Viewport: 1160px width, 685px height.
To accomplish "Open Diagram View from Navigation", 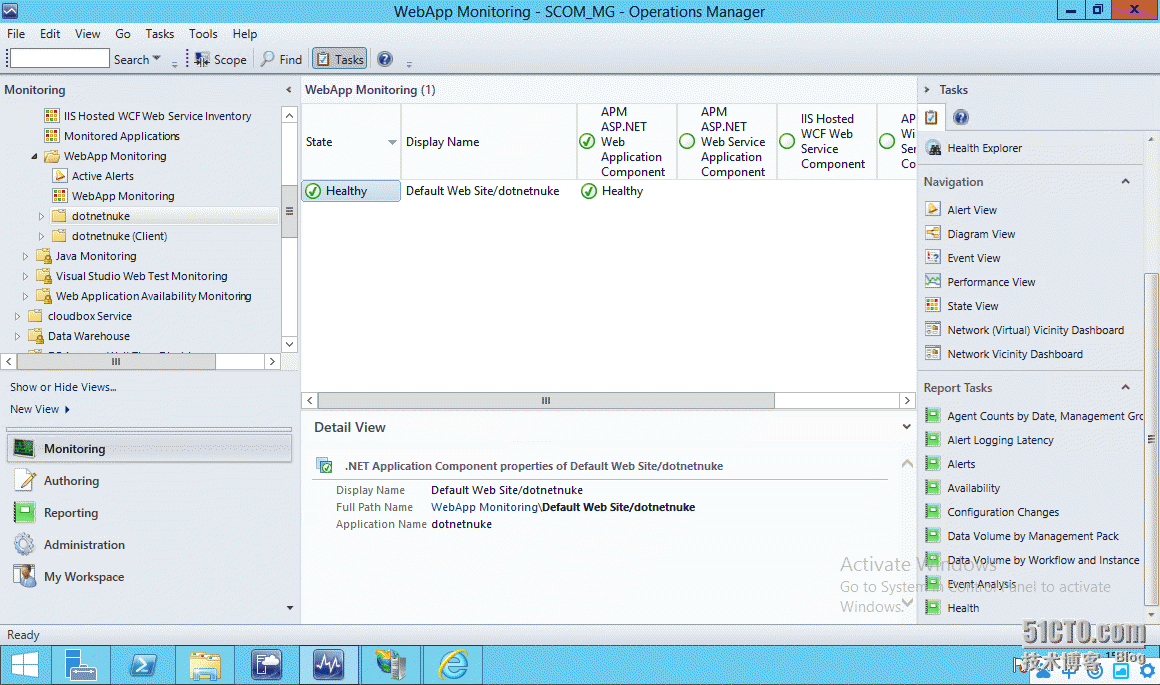I will pos(981,234).
